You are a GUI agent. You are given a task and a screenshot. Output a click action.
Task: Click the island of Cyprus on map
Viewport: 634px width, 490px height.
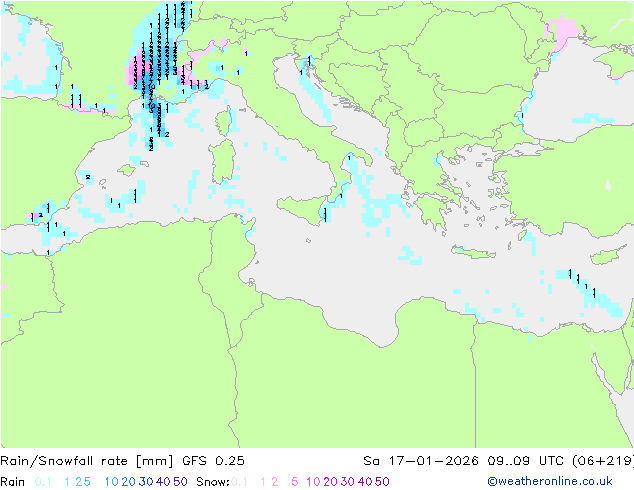click(607, 256)
